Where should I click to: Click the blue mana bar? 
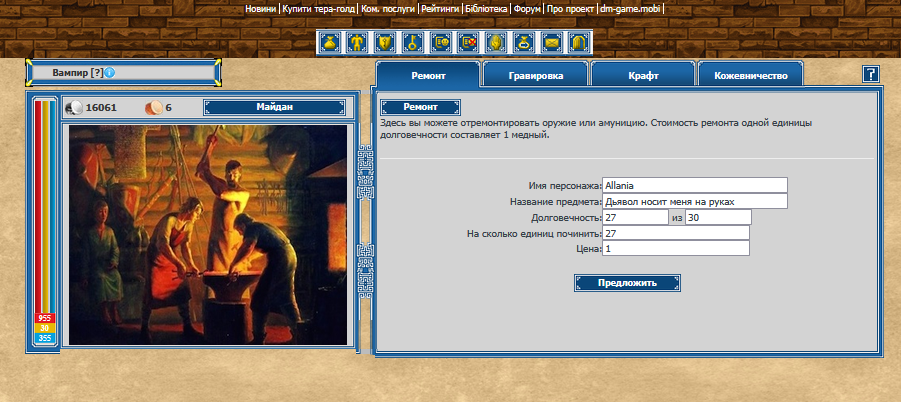53,207
